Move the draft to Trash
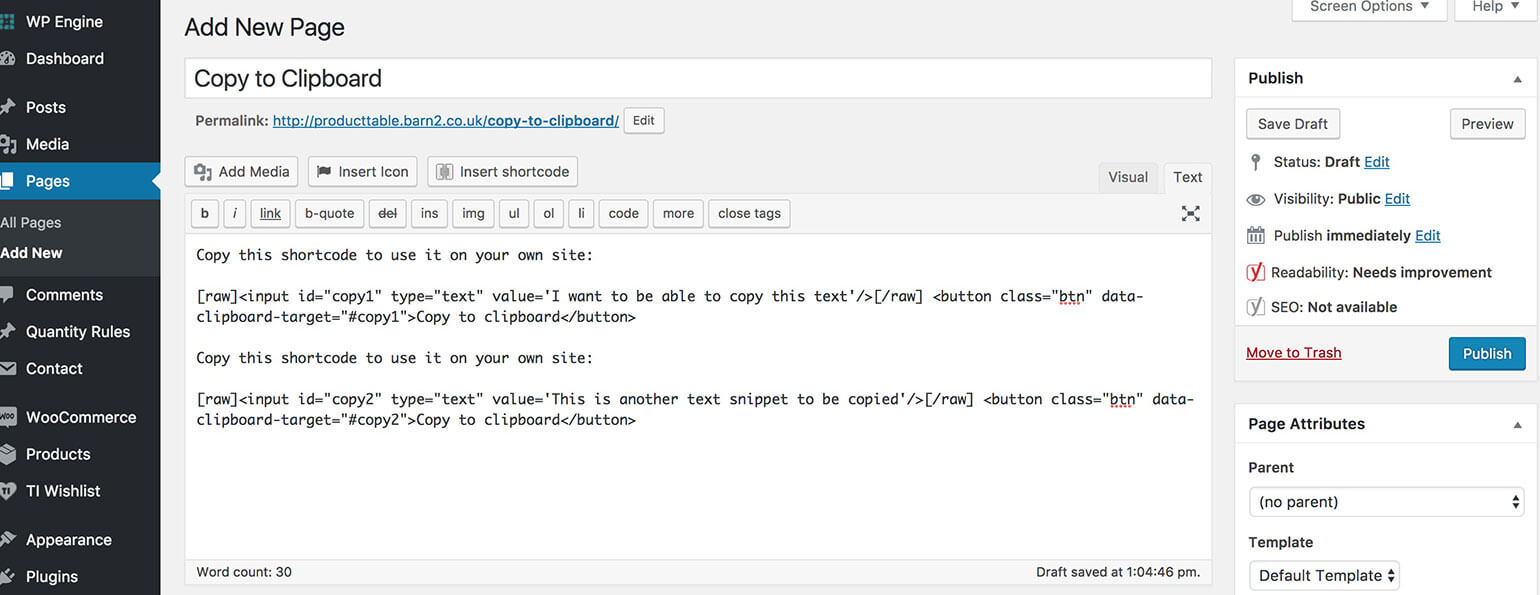This screenshot has width=1540, height=595. [x=1294, y=352]
